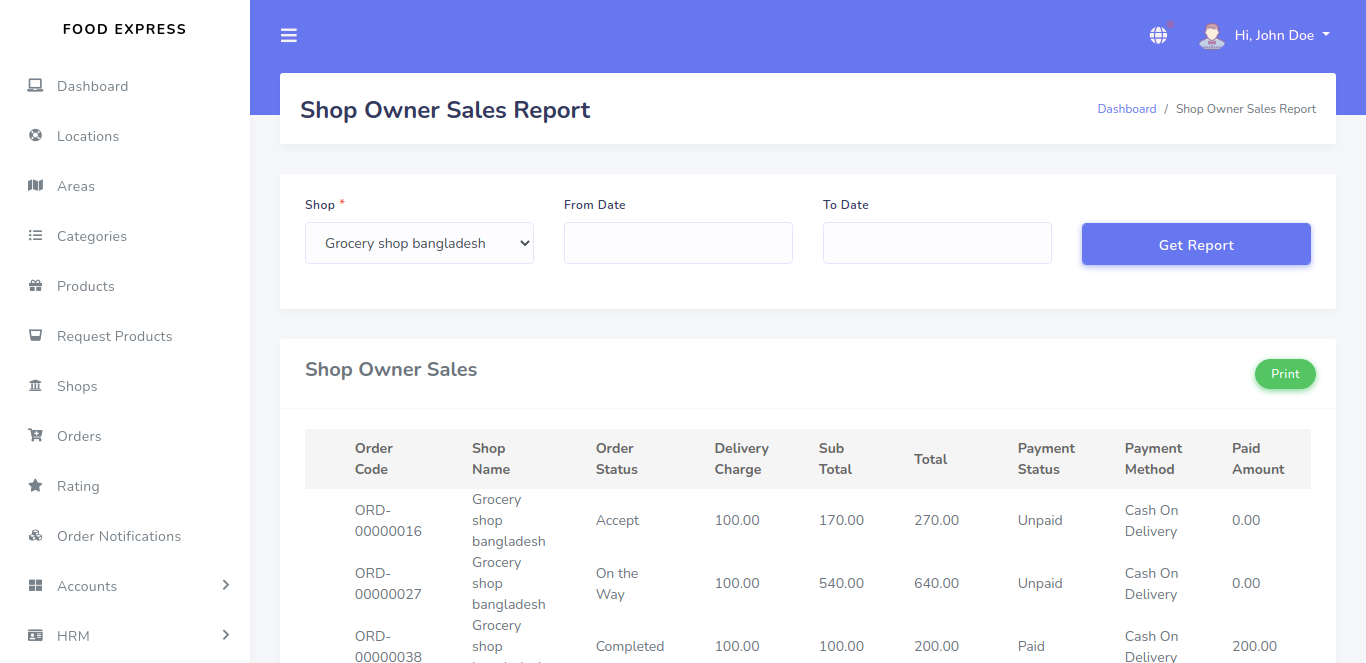Open the Rating menu item
This screenshot has height=663, width=1366.
[x=125, y=486]
